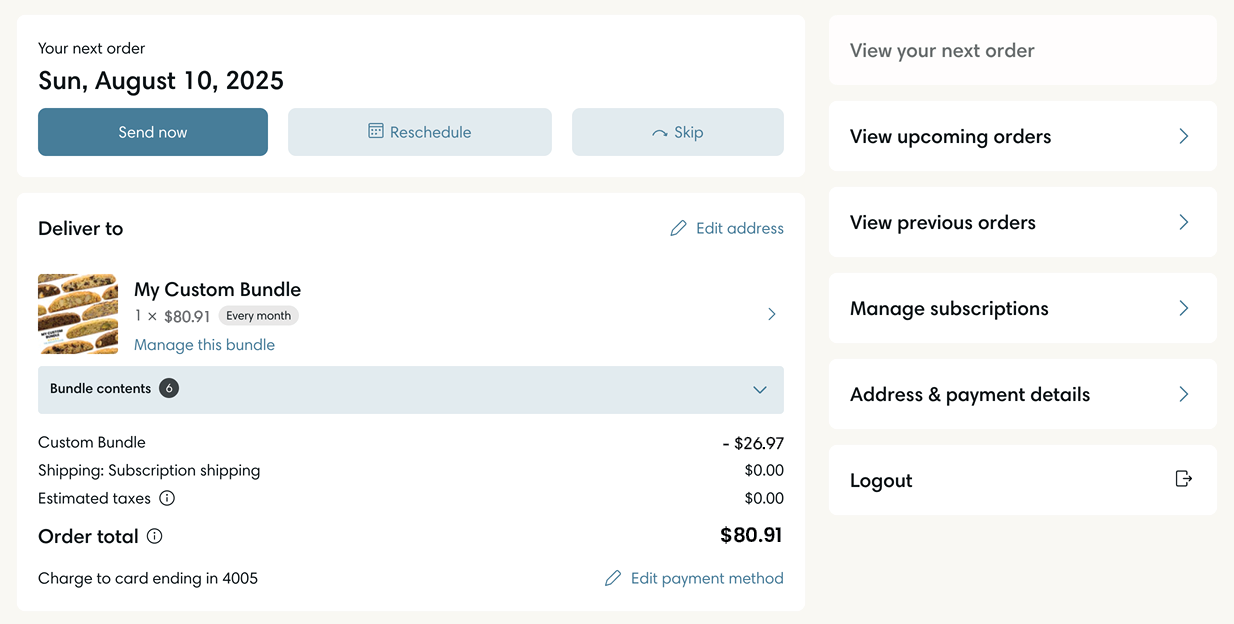1234x624 pixels.
Task: Click the info icon beside Order total
Action: click(155, 536)
